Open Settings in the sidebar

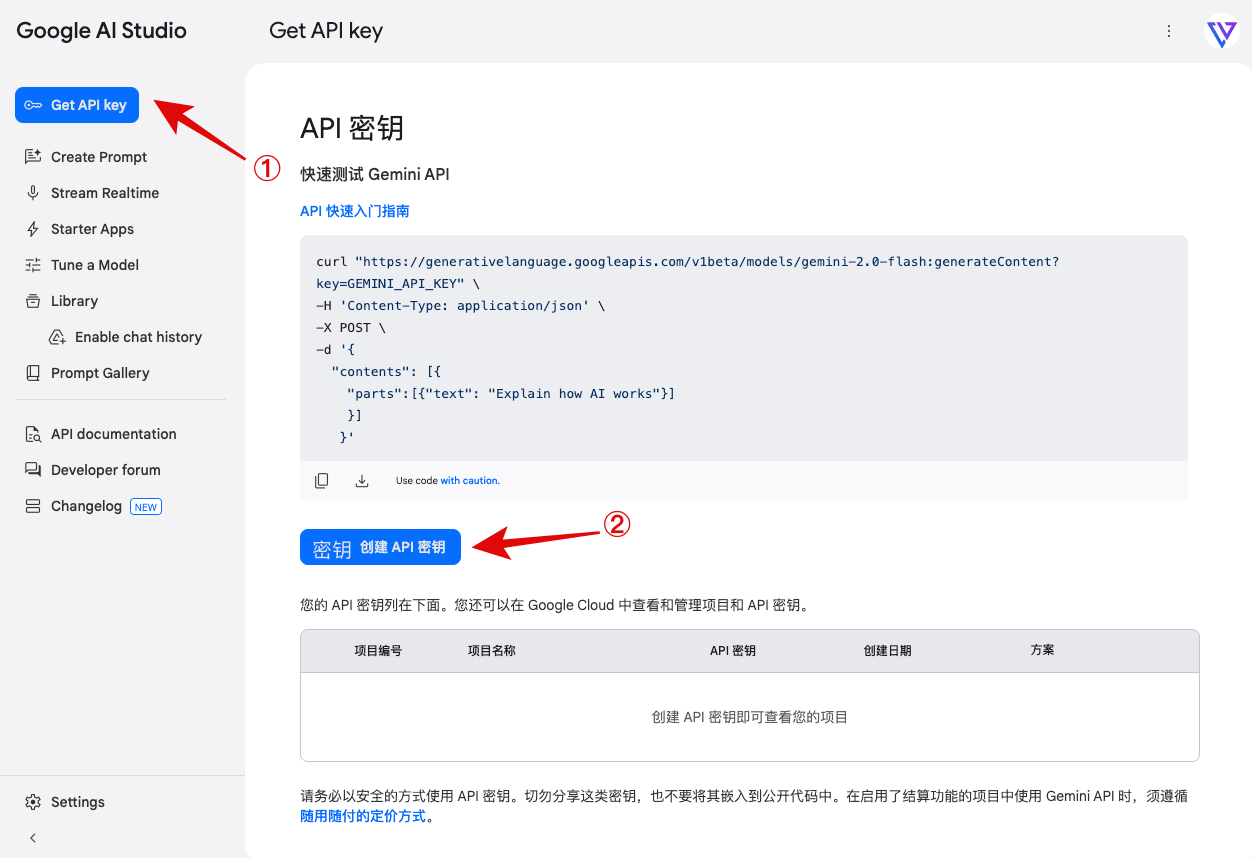(65, 802)
